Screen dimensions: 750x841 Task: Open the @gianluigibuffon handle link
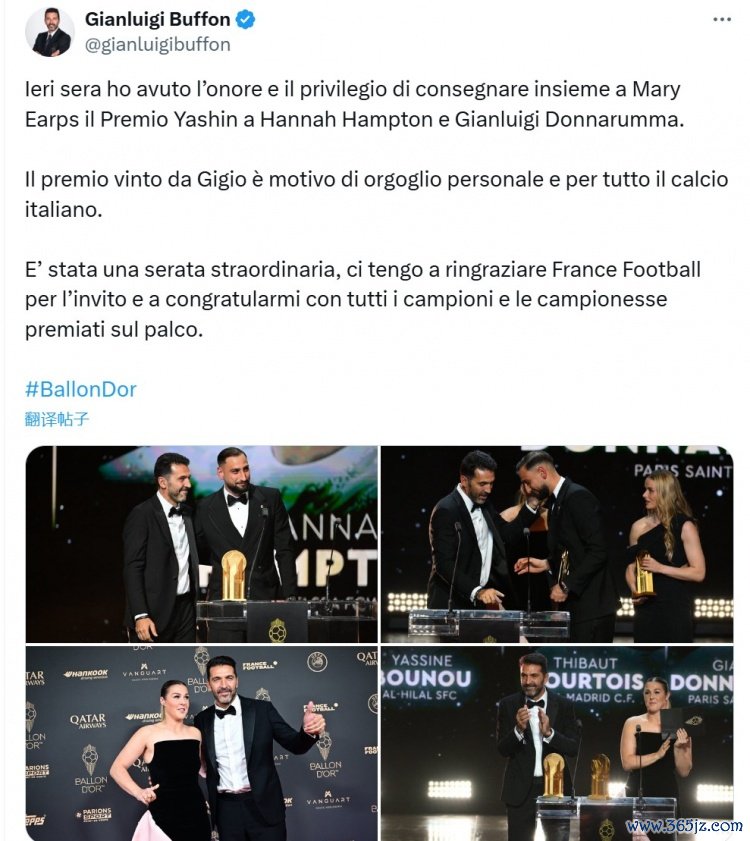click(158, 45)
